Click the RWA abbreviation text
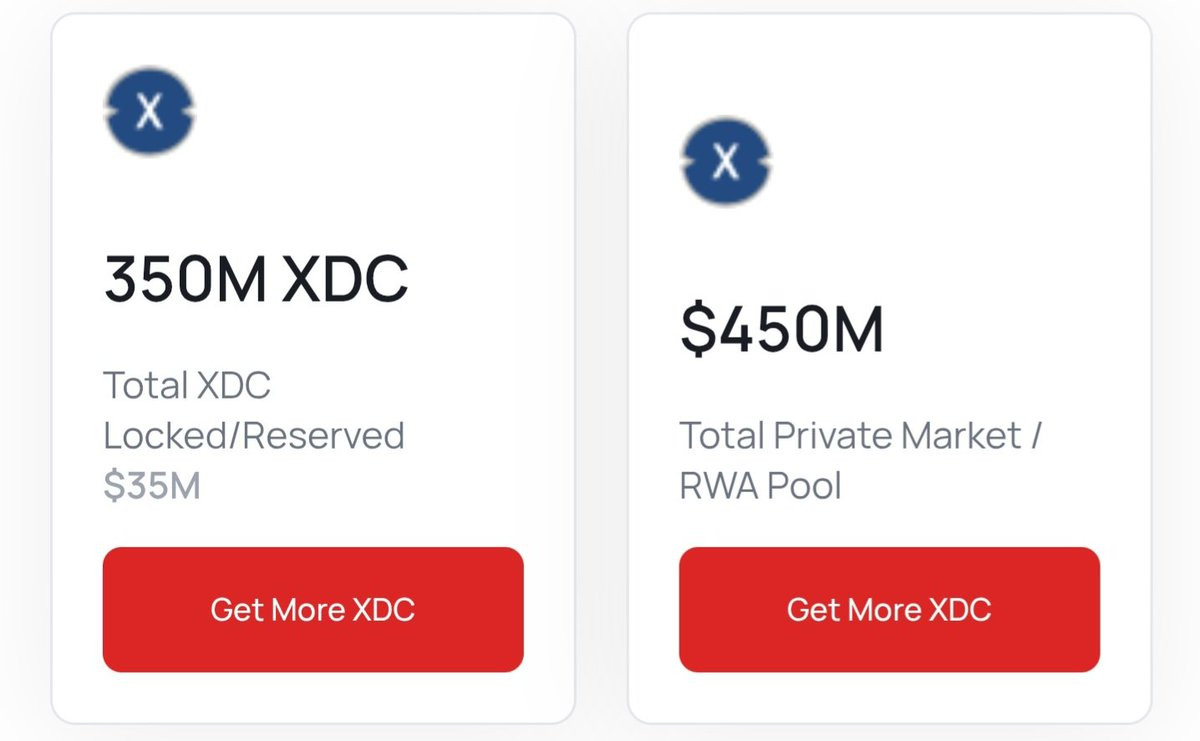Image resolution: width=1200 pixels, height=741 pixels. 717,486
